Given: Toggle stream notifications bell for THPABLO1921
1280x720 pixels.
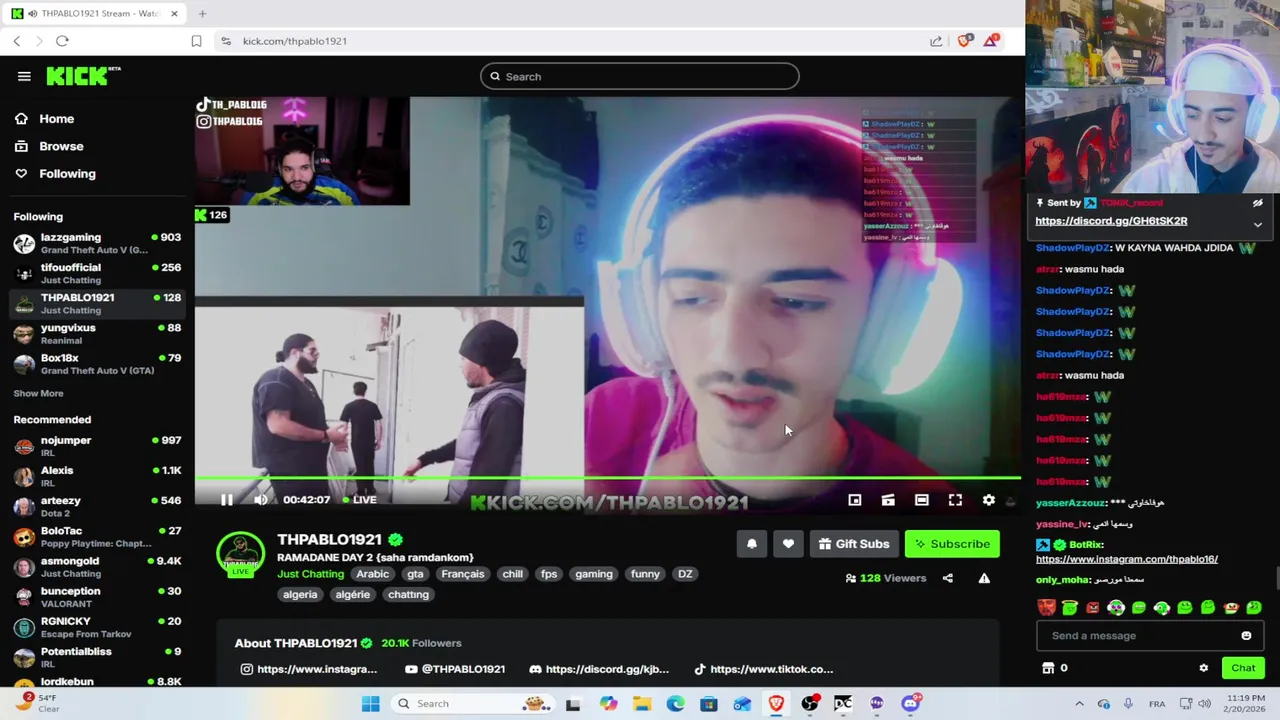Looking at the screenshot, I should (x=752, y=544).
